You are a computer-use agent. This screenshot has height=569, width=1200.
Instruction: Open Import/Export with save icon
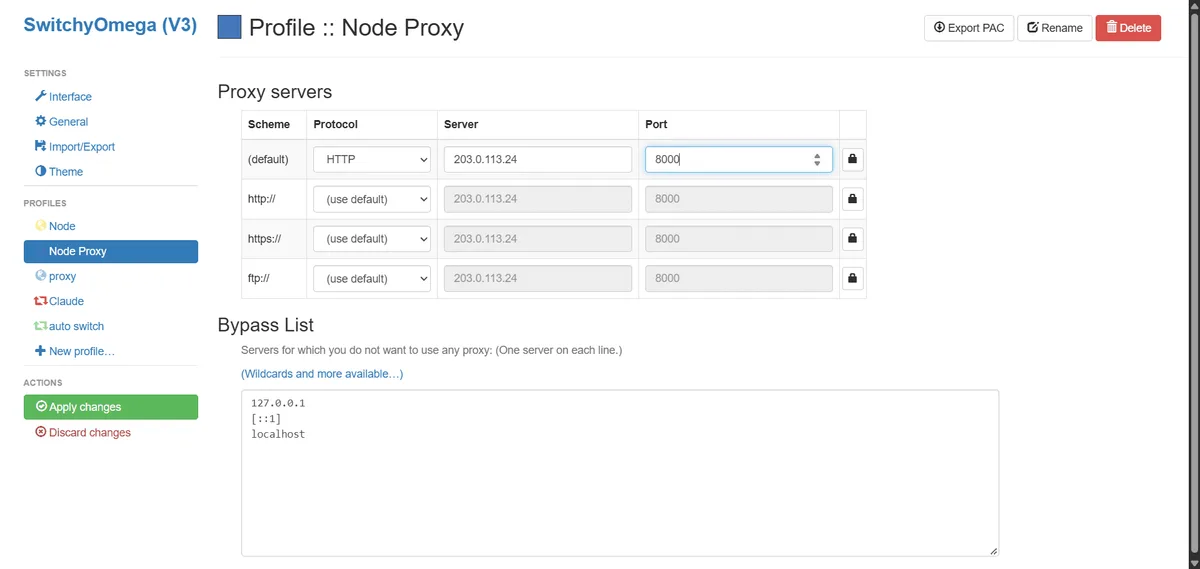[x=75, y=147]
